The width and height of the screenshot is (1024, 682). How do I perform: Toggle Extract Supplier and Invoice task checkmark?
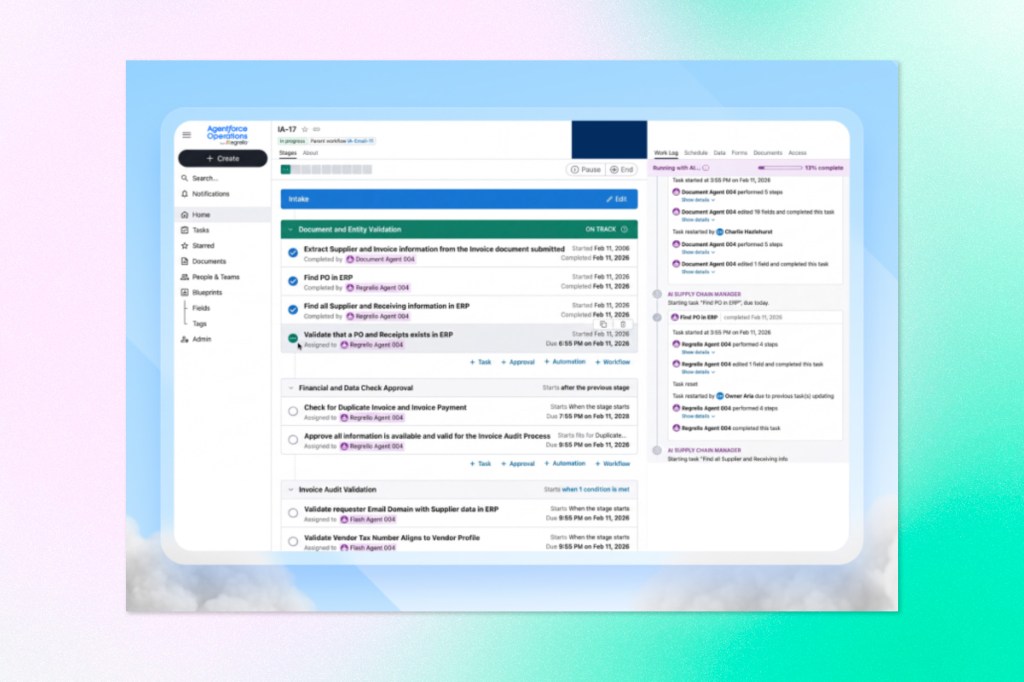[293, 253]
